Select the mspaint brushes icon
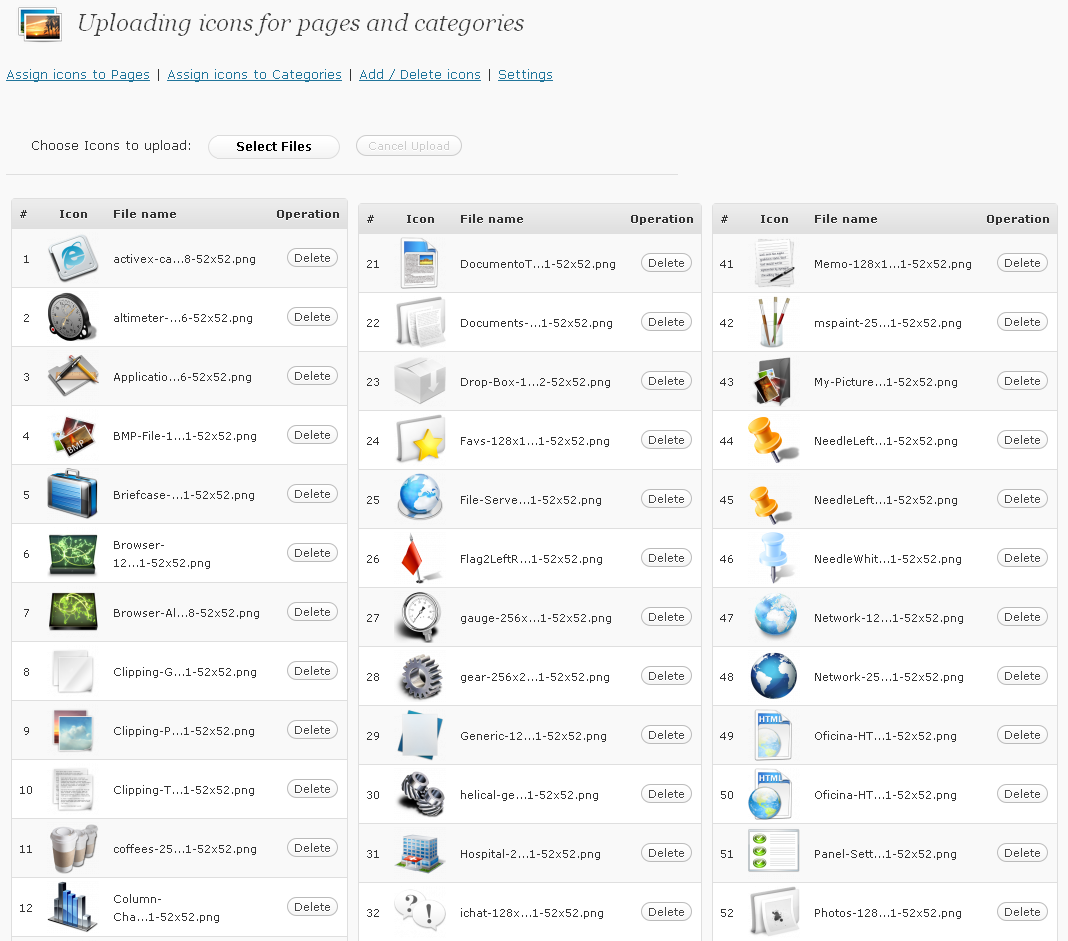 pyautogui.click(x=774, y=322)
